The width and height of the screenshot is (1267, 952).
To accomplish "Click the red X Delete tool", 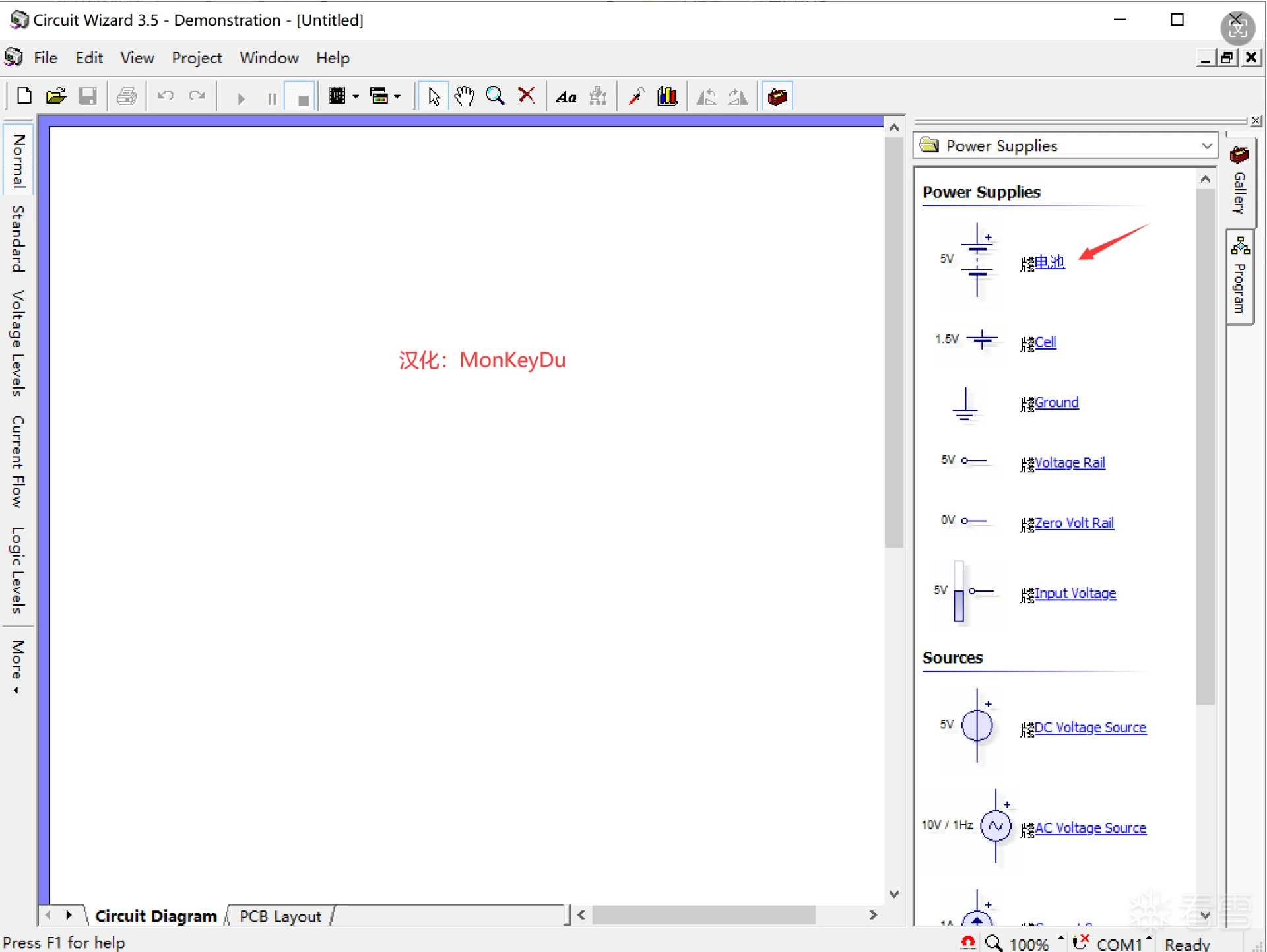I will [x=527, y=96].
